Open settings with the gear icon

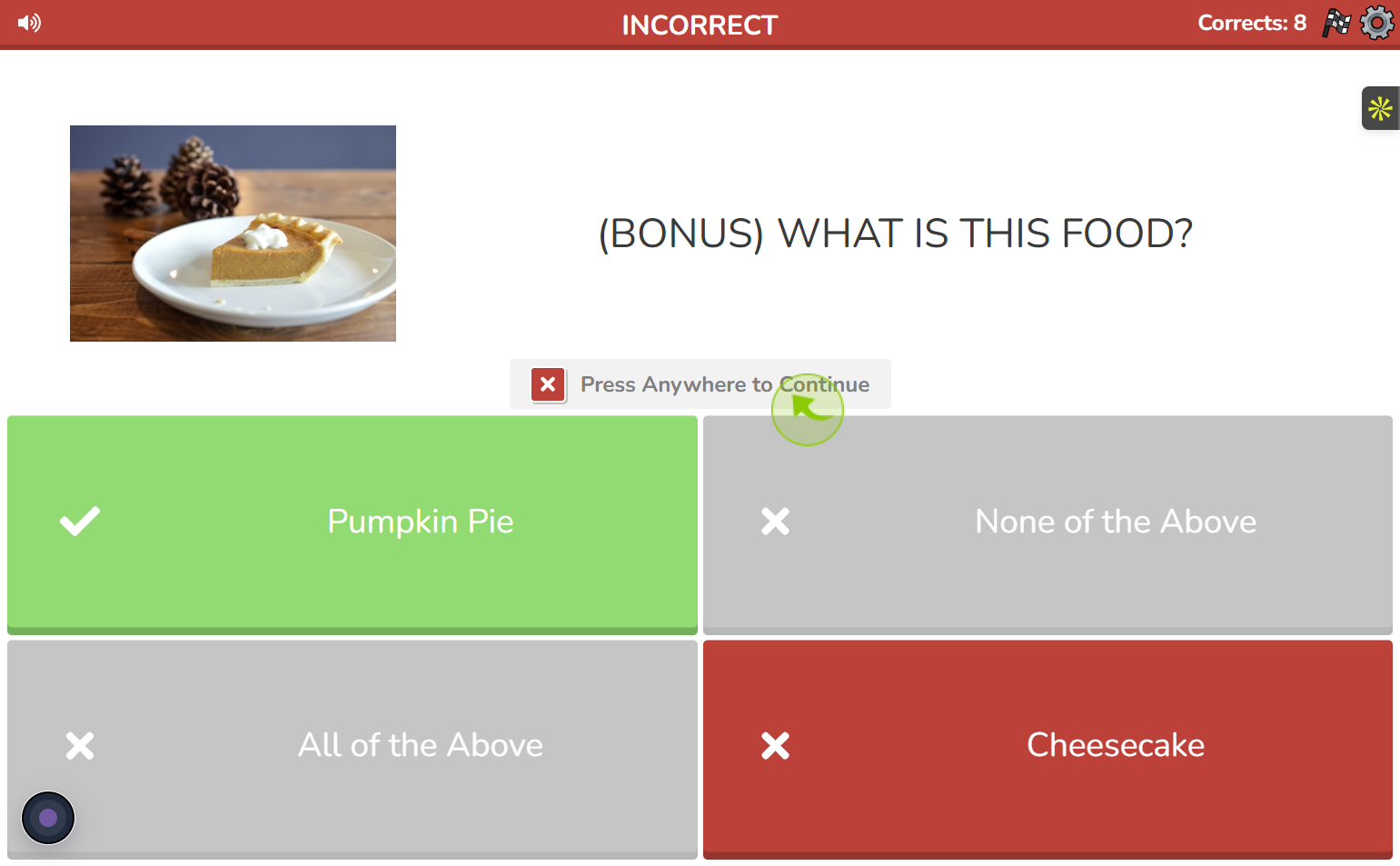[1377, 23]
